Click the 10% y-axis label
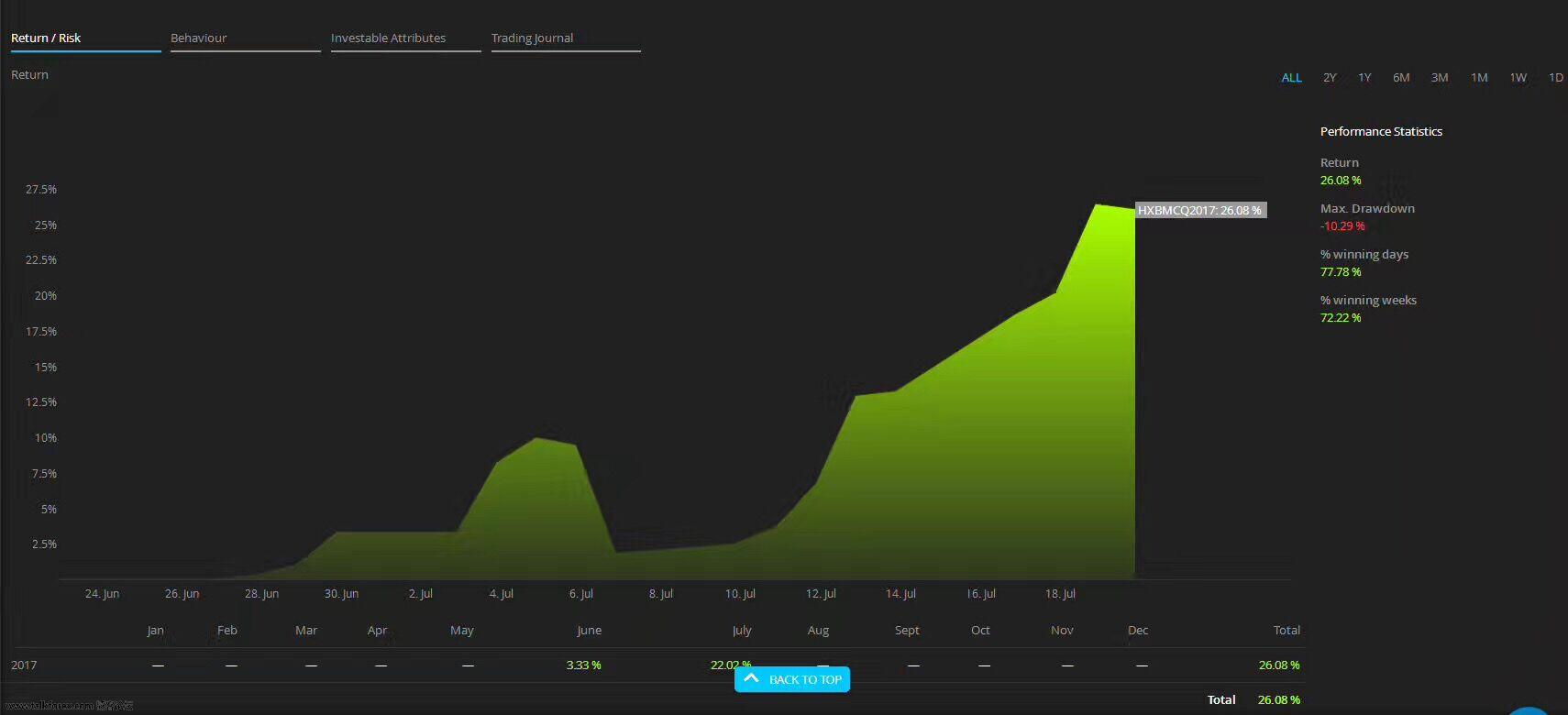The image size is (1568, 715). click(46, 438)
